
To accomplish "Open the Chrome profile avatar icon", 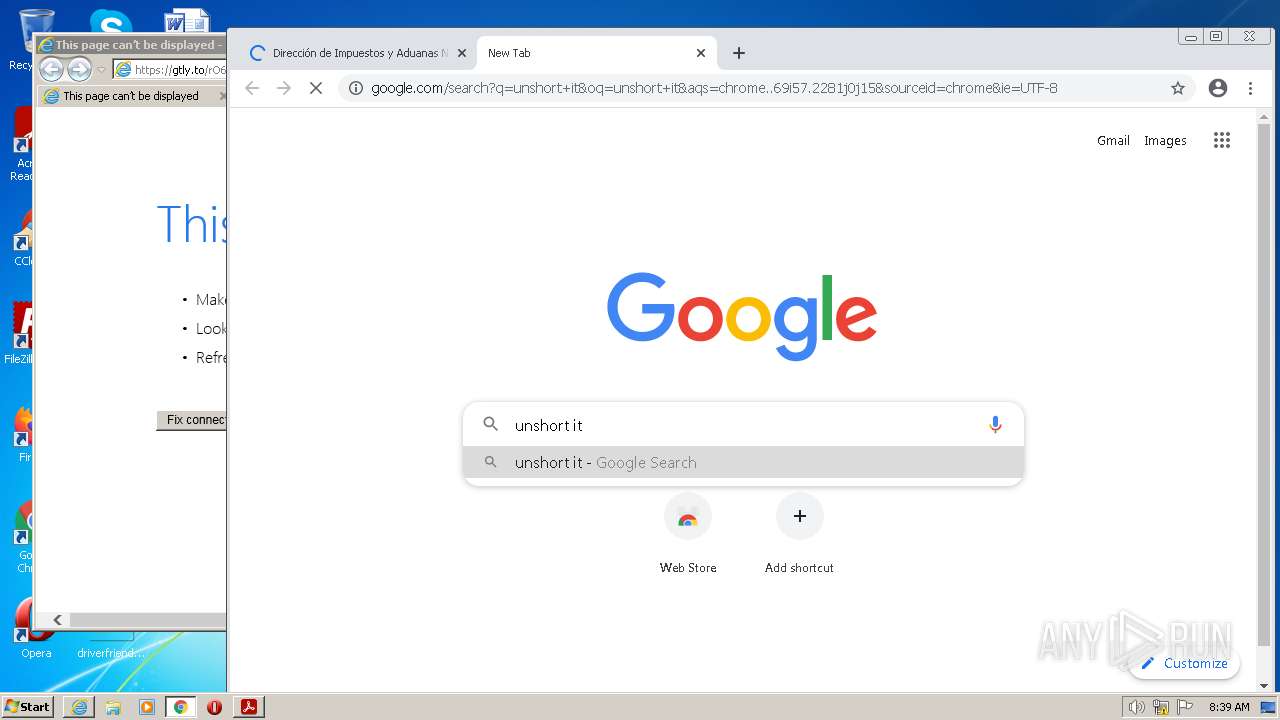I will pos(1218,88).
